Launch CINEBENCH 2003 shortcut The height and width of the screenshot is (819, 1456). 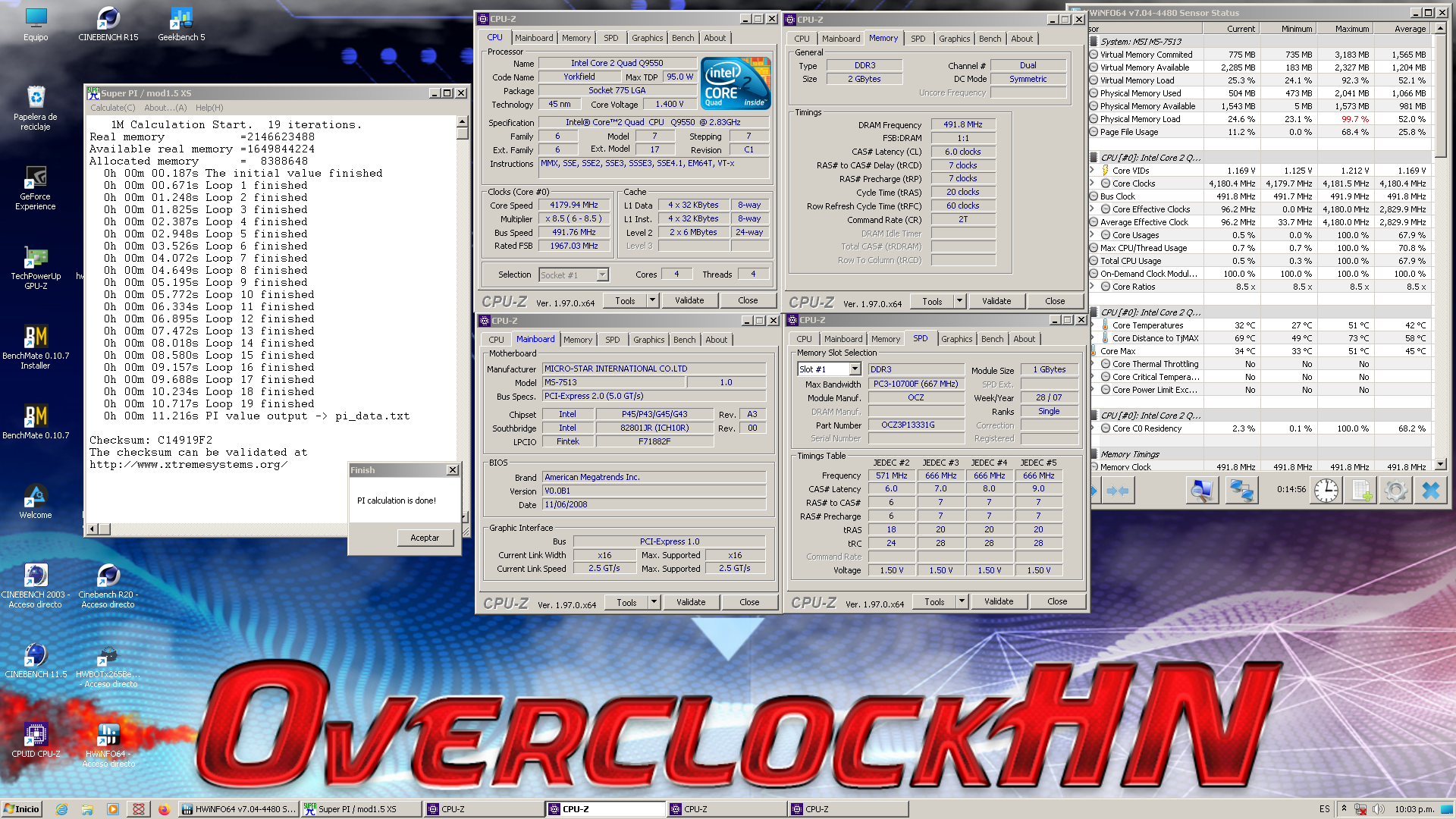(36, 586)
